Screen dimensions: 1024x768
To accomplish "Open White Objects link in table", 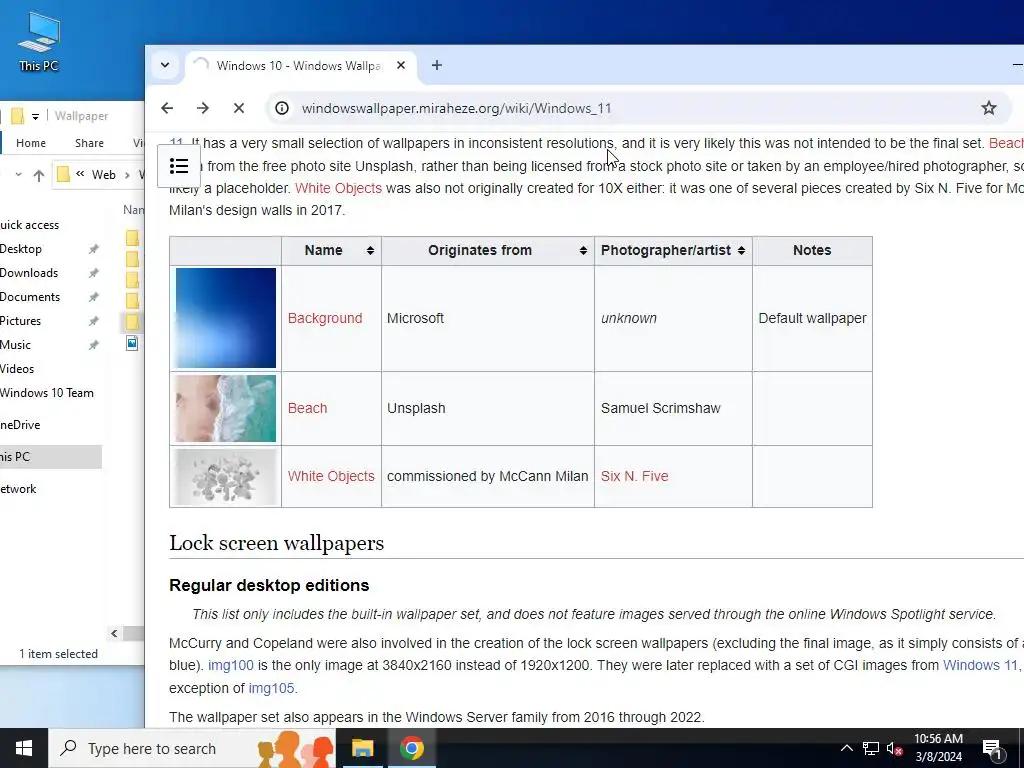I will pos(331,476).
